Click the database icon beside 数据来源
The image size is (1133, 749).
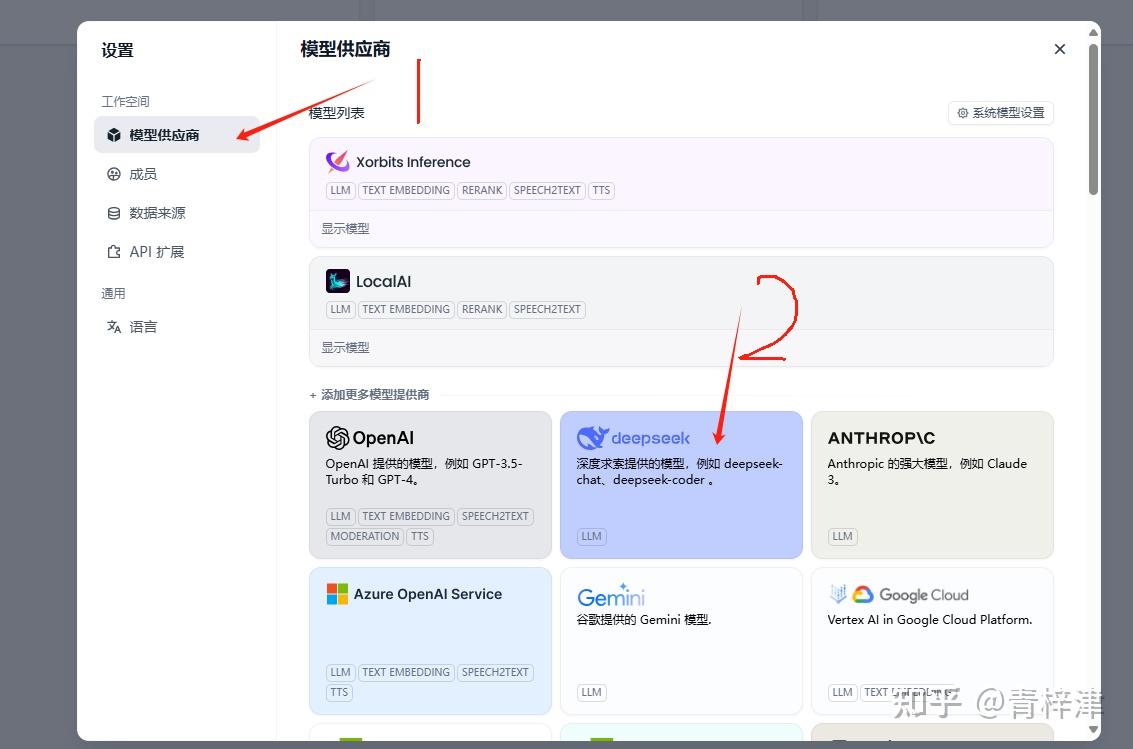click(113, 213)
